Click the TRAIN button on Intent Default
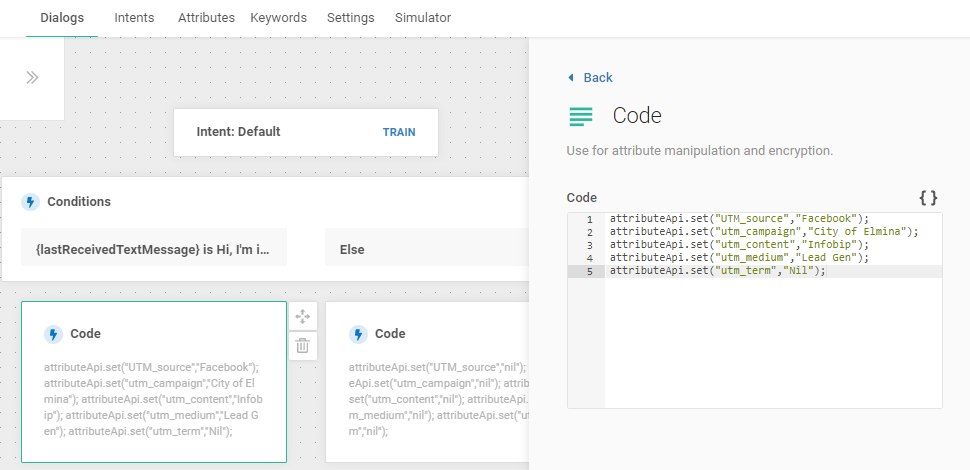 point(399,132)
